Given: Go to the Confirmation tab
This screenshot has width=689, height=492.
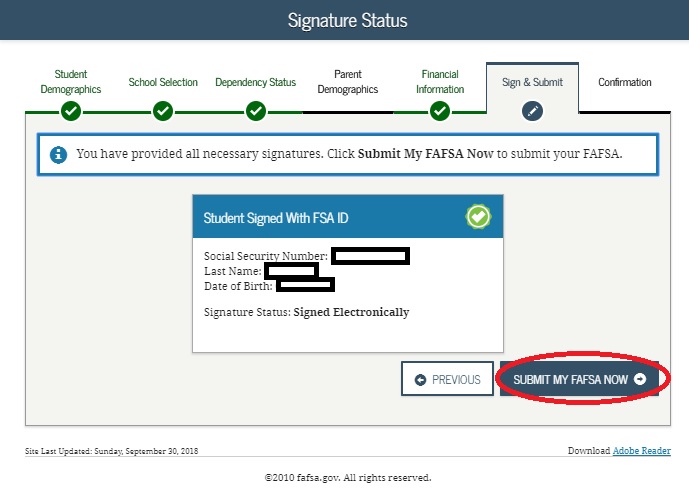Looking at the screenshot, I should 624,82.
